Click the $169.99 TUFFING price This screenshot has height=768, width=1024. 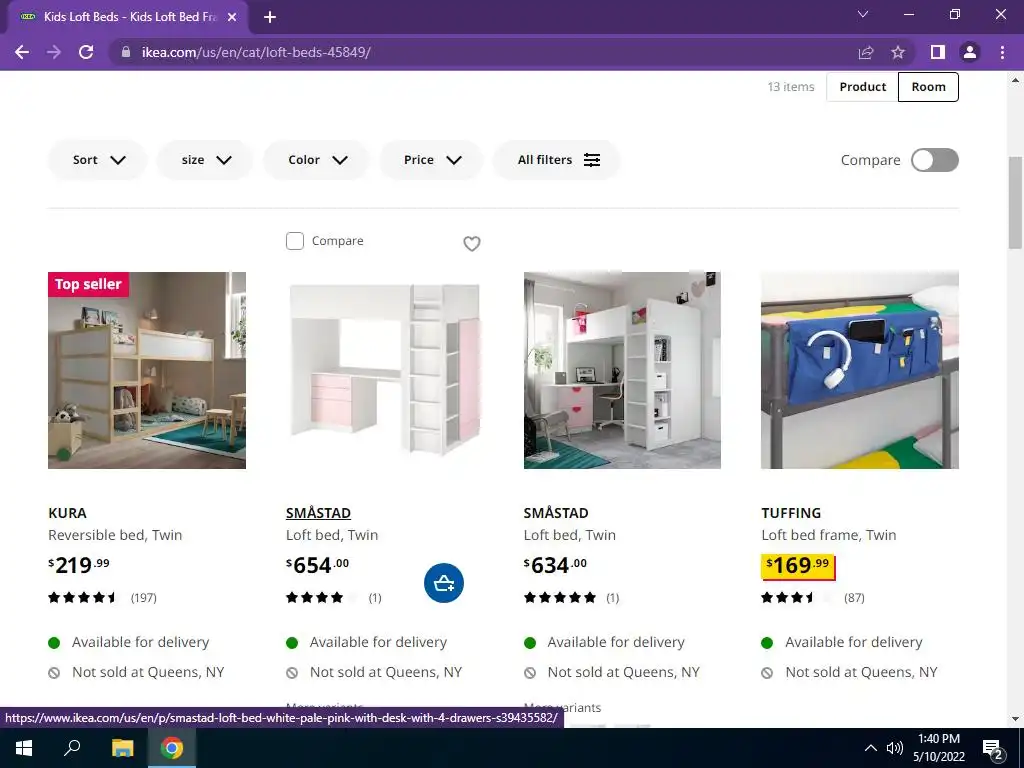(797, 566)
